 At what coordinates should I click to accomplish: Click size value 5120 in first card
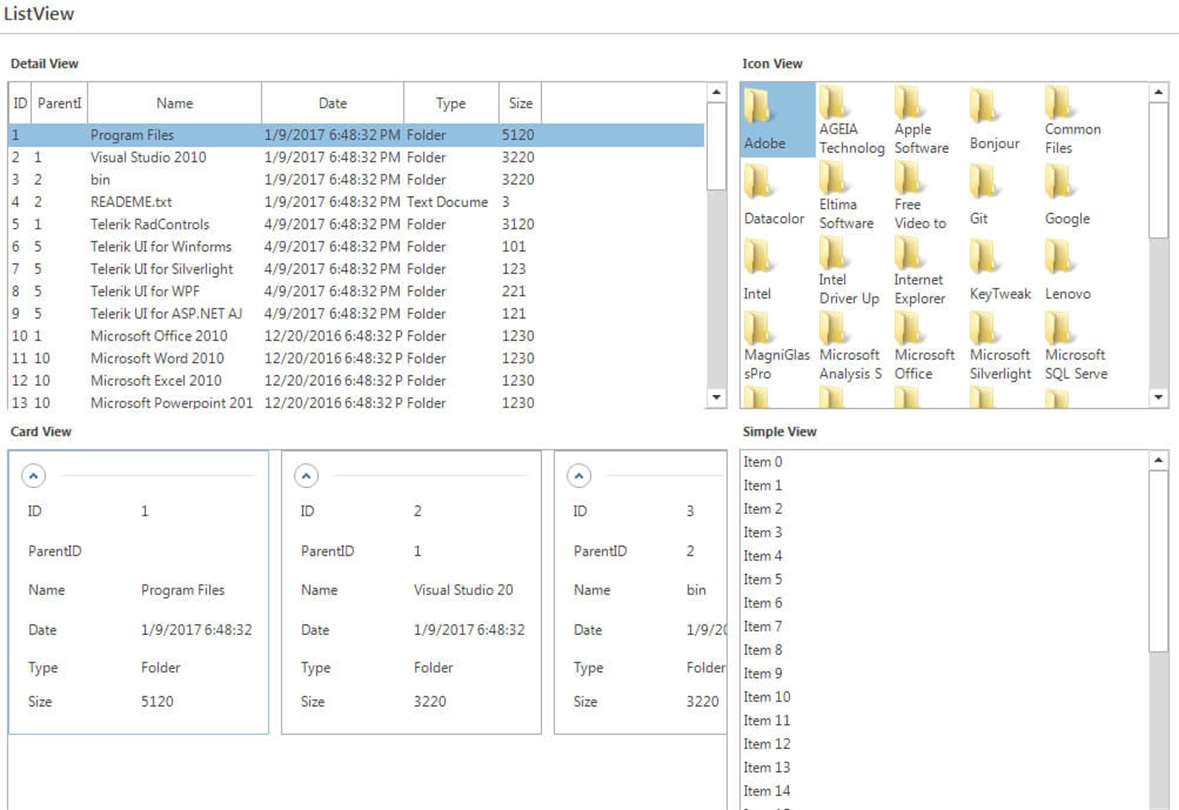click(x=157, y=702)
